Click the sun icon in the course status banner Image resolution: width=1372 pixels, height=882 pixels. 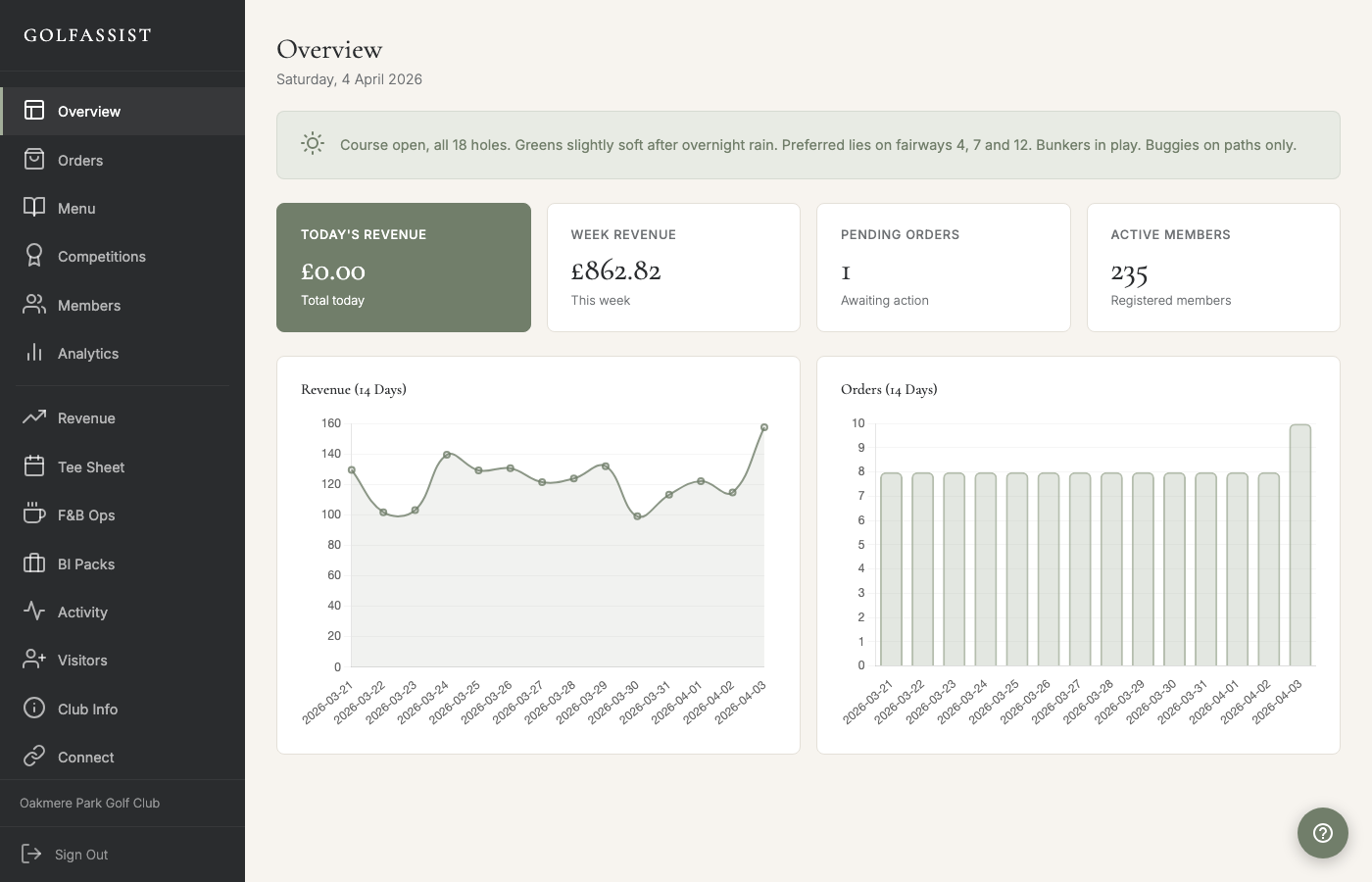point(313,143)
